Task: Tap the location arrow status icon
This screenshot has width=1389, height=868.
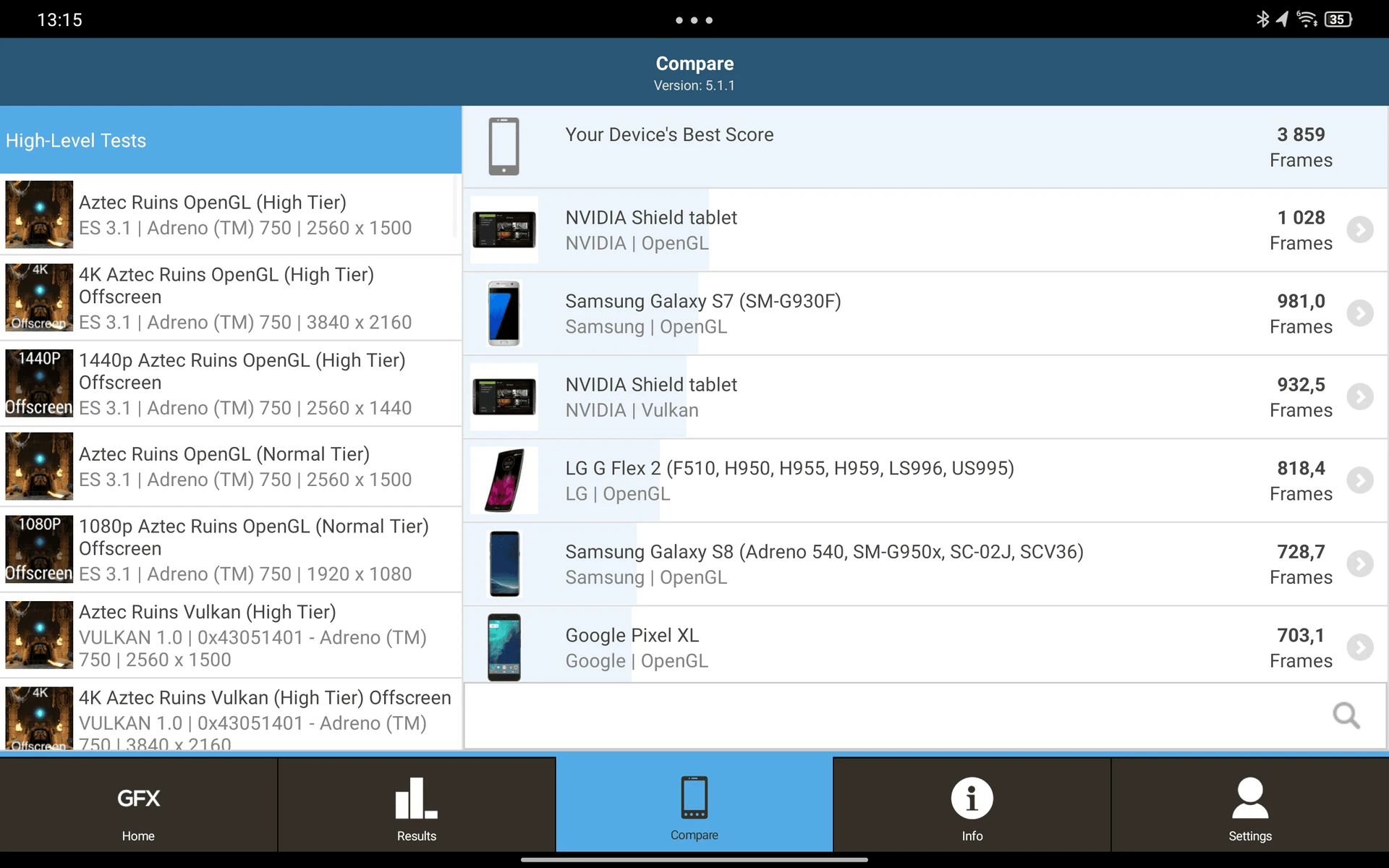Action: click(1282, 20)
